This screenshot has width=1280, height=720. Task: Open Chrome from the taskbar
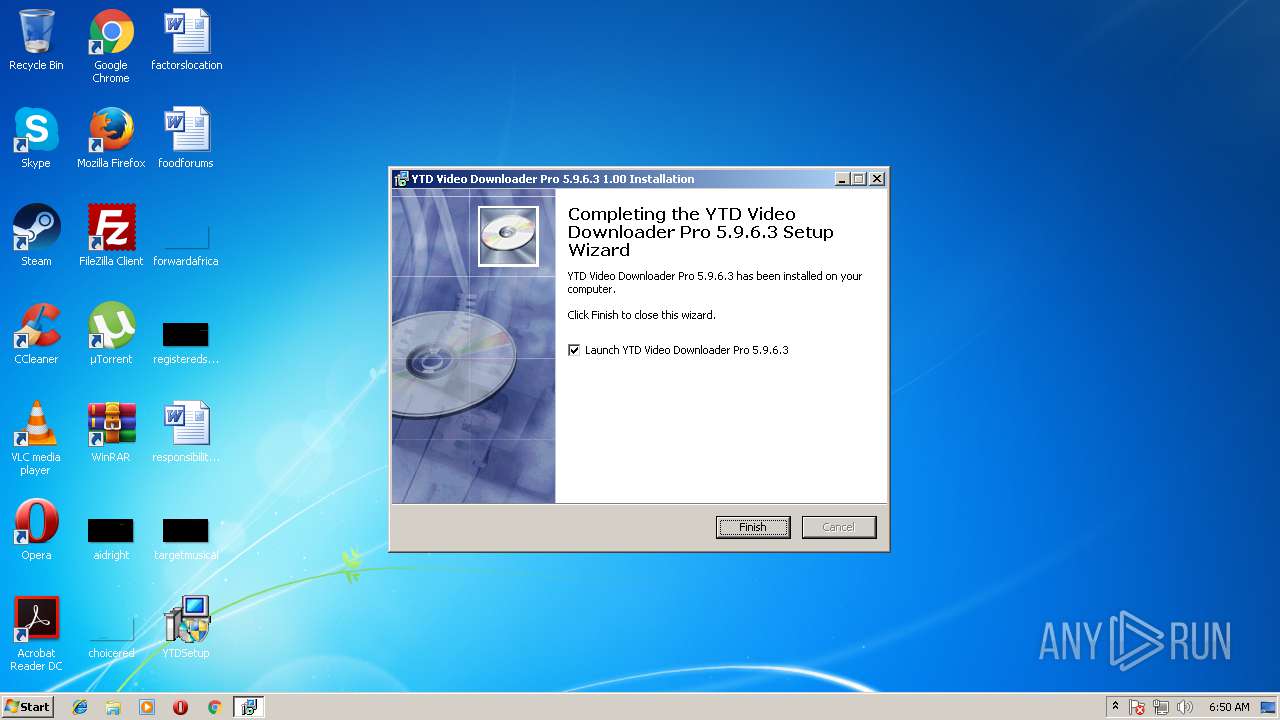click(x=214, y=707)
